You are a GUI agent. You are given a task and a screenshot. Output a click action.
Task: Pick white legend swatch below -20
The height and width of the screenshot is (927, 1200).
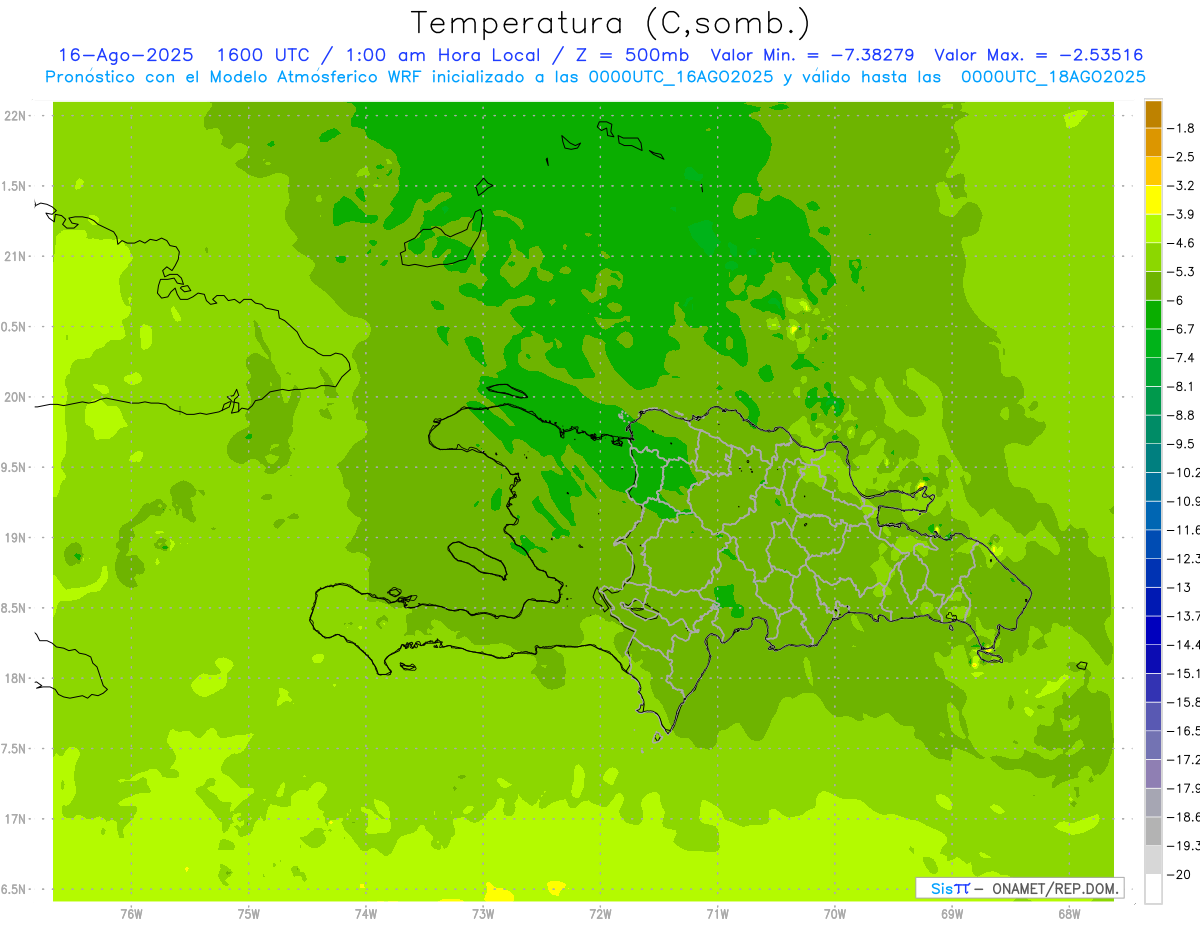coord(1153,889)
